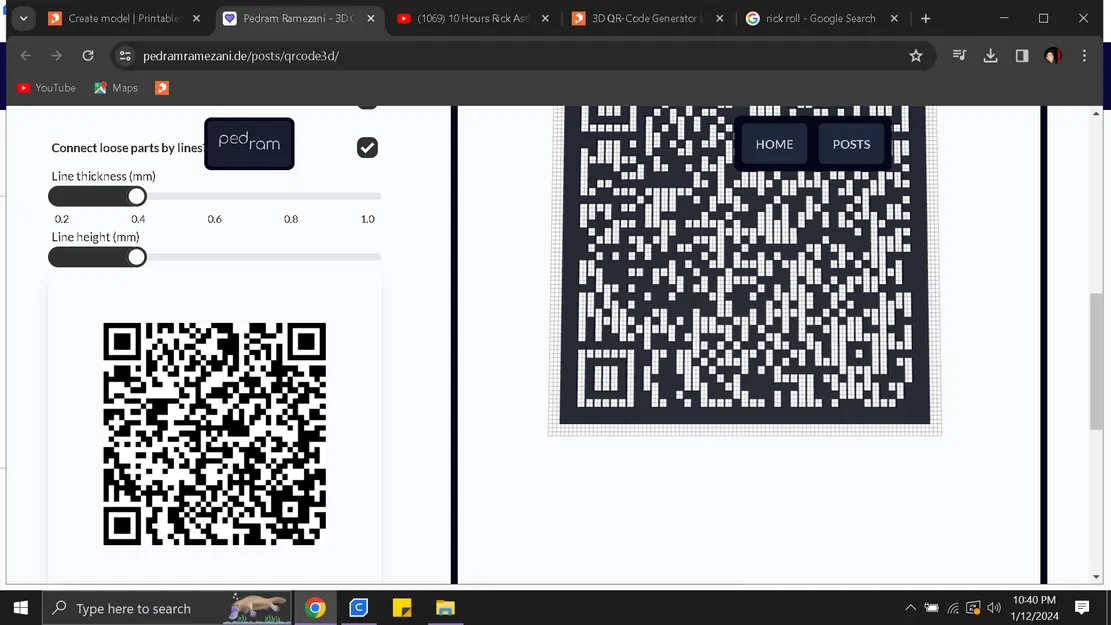Open the POSTS page
1111x625 pixels.
click(852, 144)
